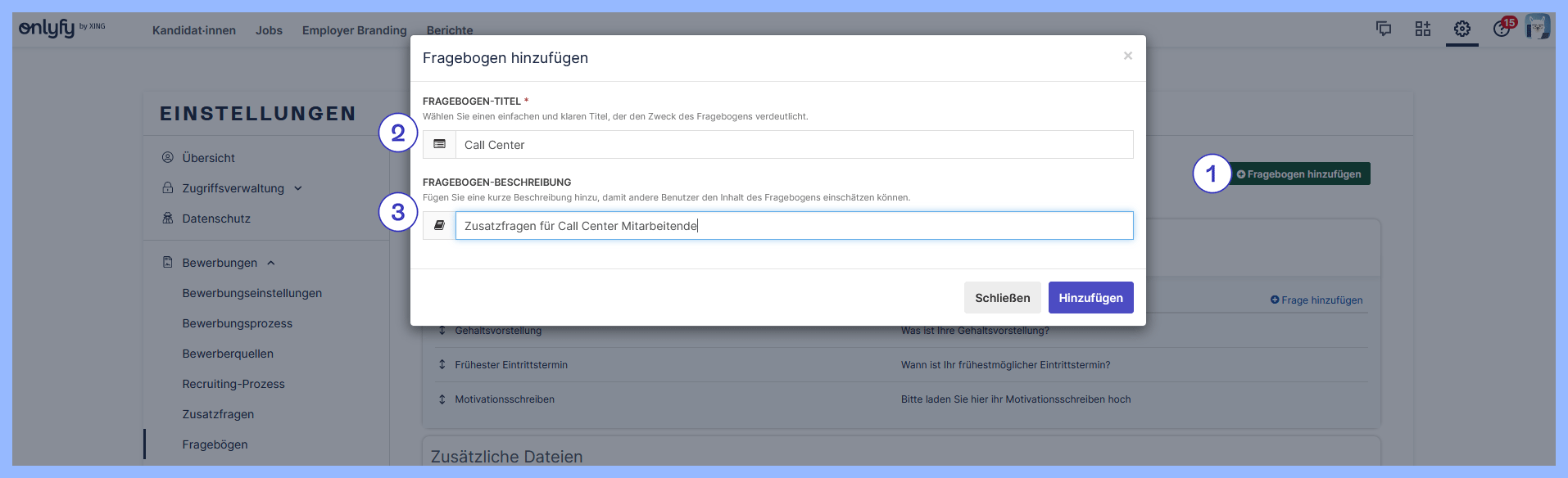
Task: Open the apps grid icon in header
Action: click(1423, 29)
